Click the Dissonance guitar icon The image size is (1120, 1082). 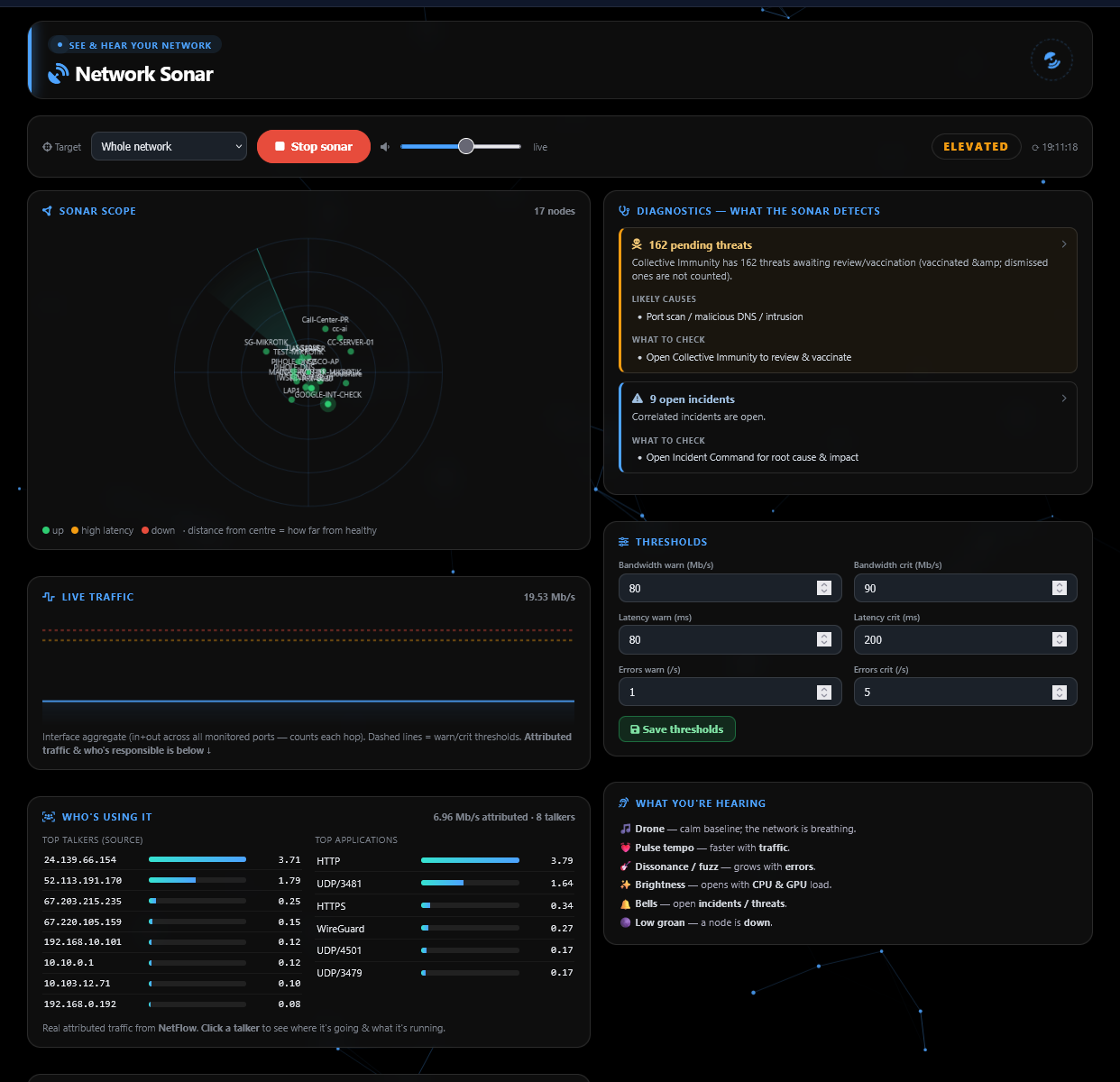click(x=626, y=867)
